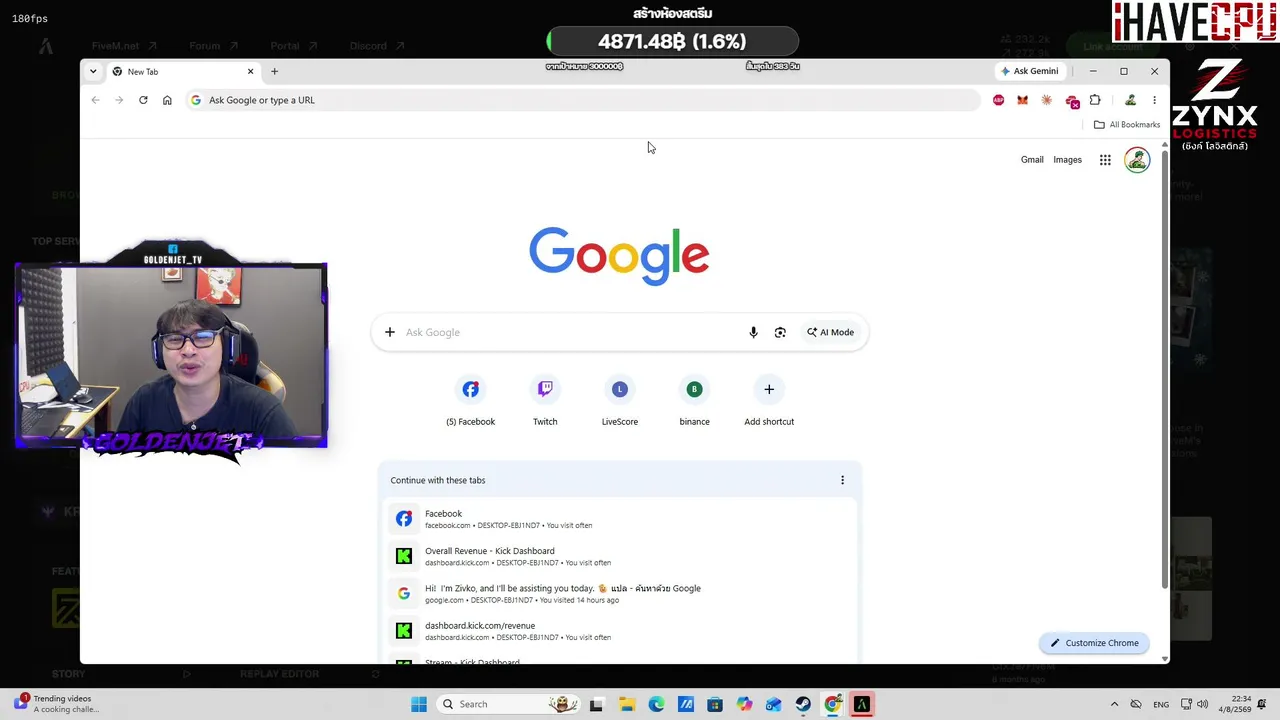This screenshot has height=720, width=1280.
Task: Click the Chrome address bar
Action: [583, 100]
